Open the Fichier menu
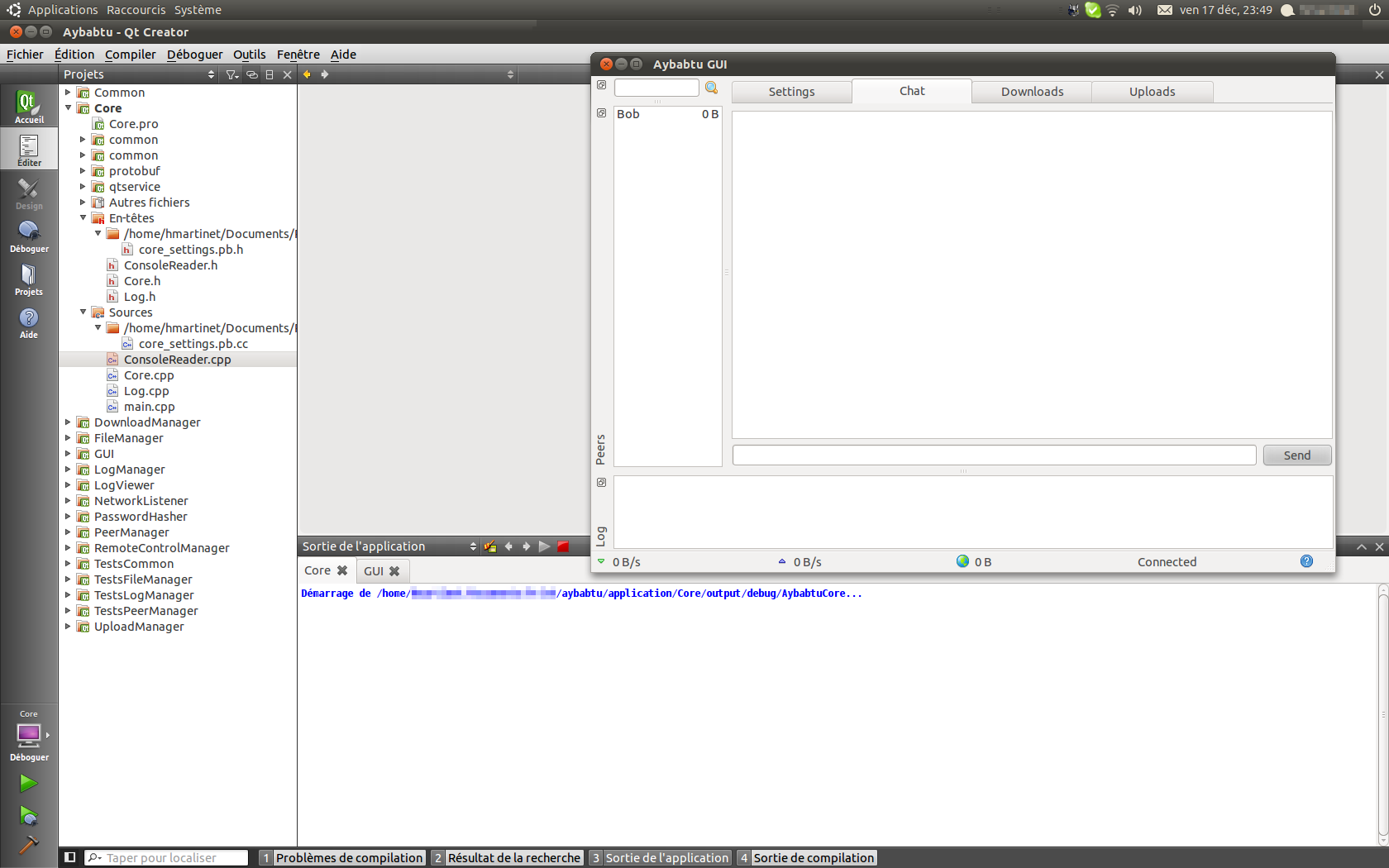Screen dimensions: 1389x868 [25, 55]
